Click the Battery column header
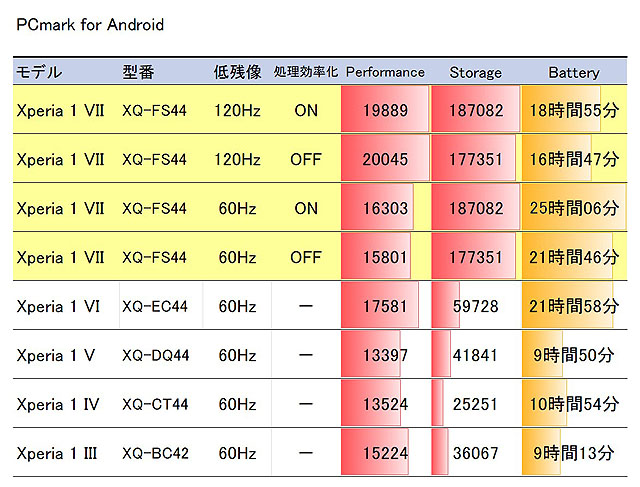The image size is (640, 487). click(x=574, y=73)
